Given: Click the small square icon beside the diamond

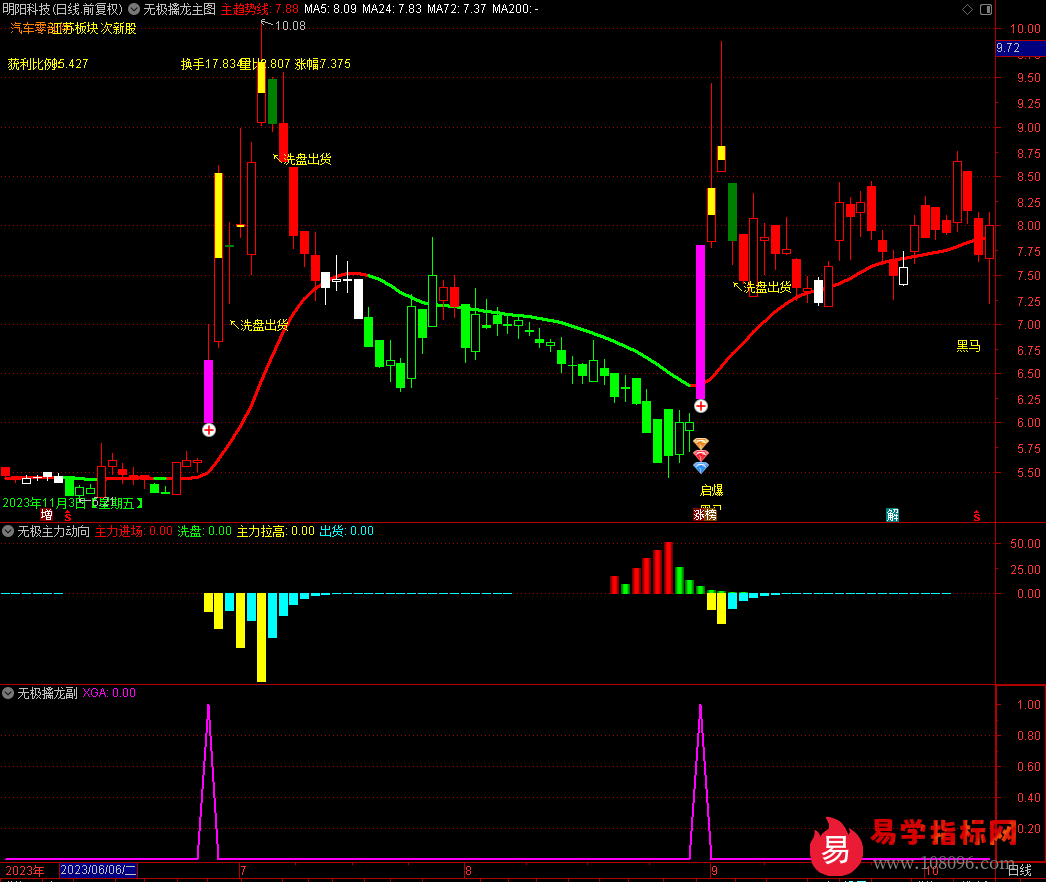Looking at the screenshot, I should tap(985, 9).
